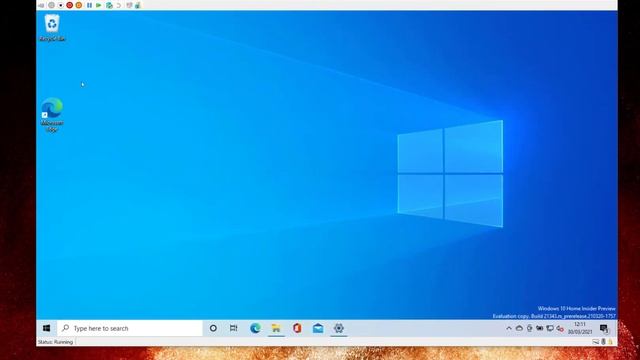Click the last toolbar icon after Enhanced Session
Screen dimensions: 640x360
tap(138, 5)
